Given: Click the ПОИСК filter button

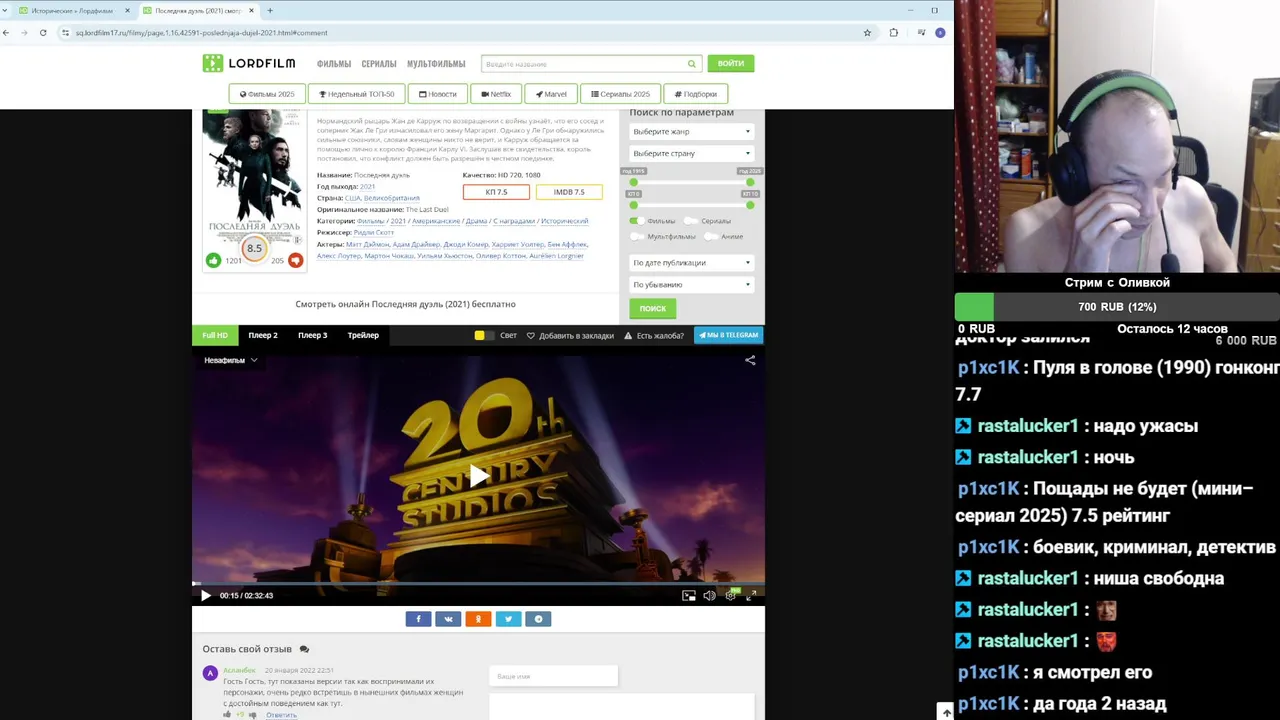Looking at the screenshot, I should pyautogui.click(x=653, y=308).
